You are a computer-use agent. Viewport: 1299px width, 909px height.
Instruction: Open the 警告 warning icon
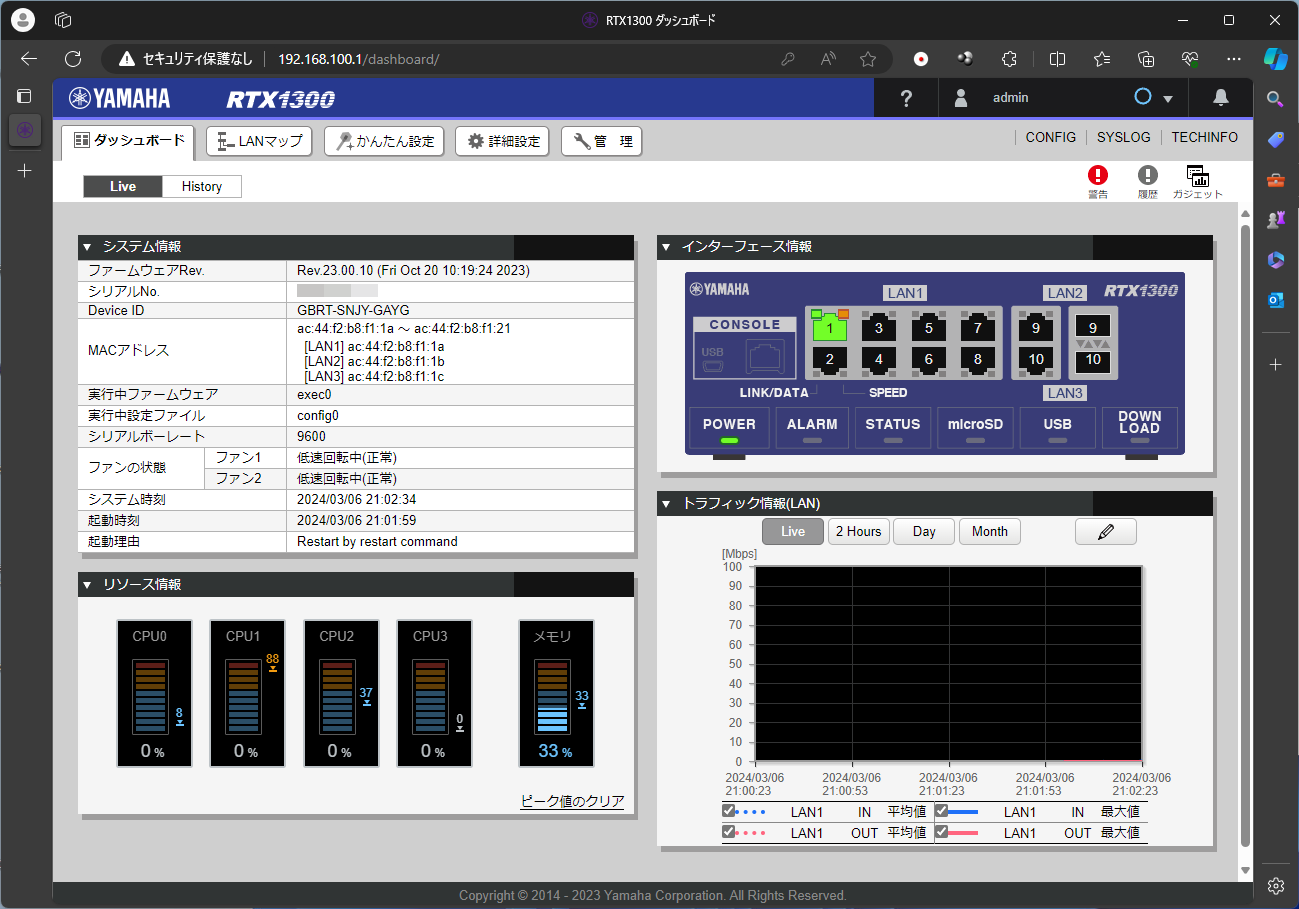pos(1098,182)
